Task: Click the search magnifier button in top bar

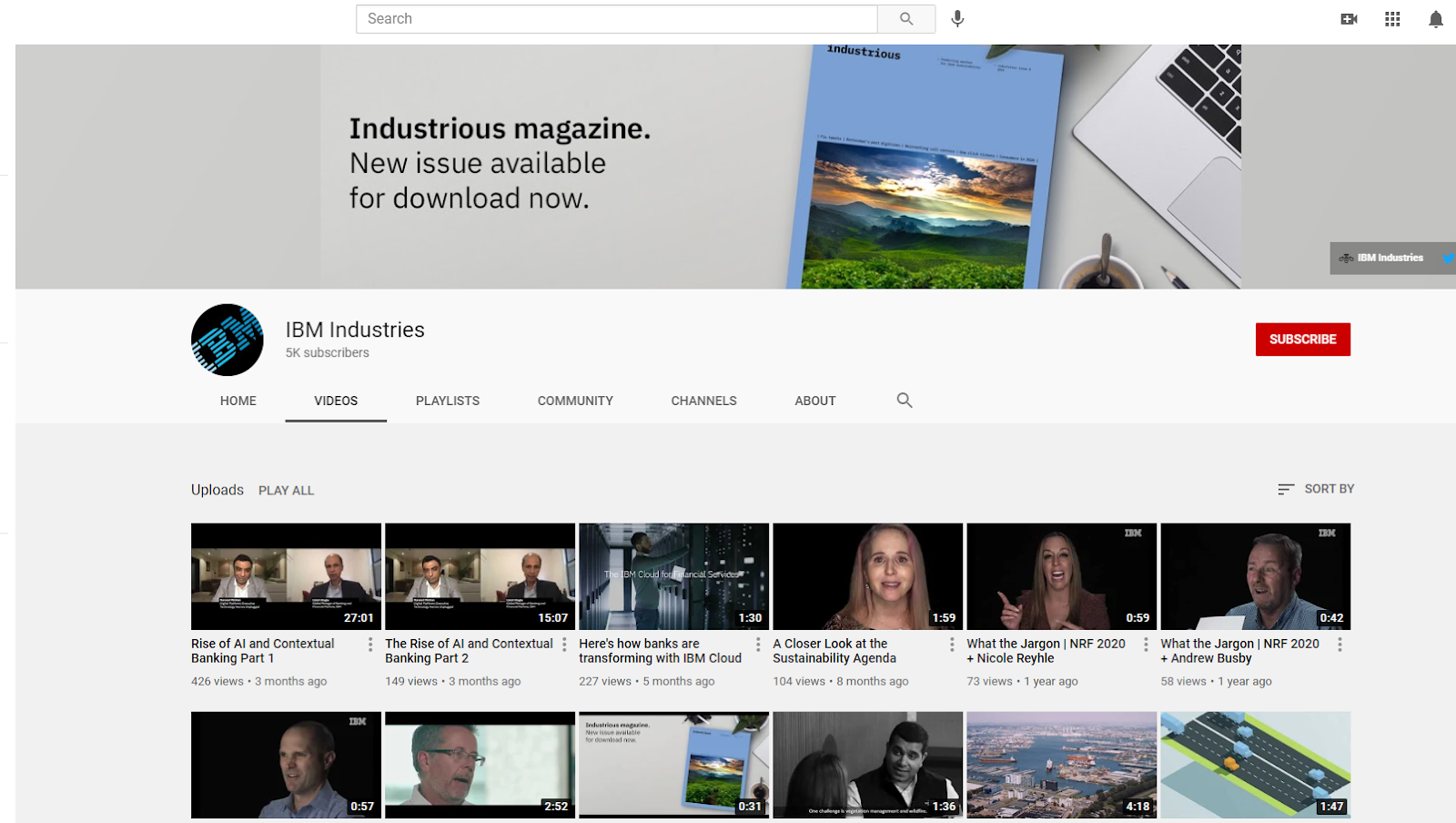Action: [905, 19]
